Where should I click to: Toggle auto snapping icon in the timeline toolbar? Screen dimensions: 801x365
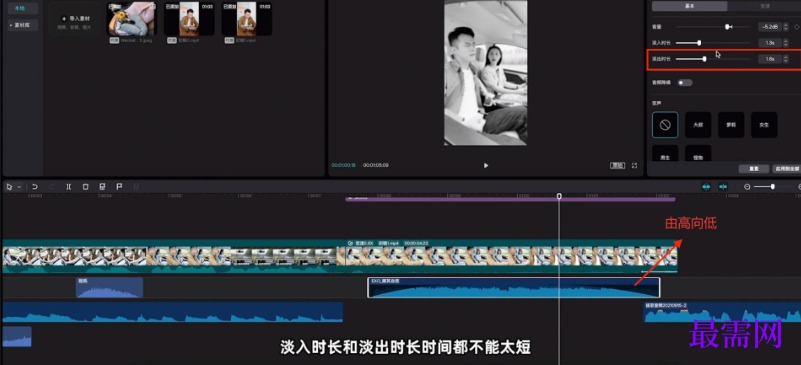723,187
